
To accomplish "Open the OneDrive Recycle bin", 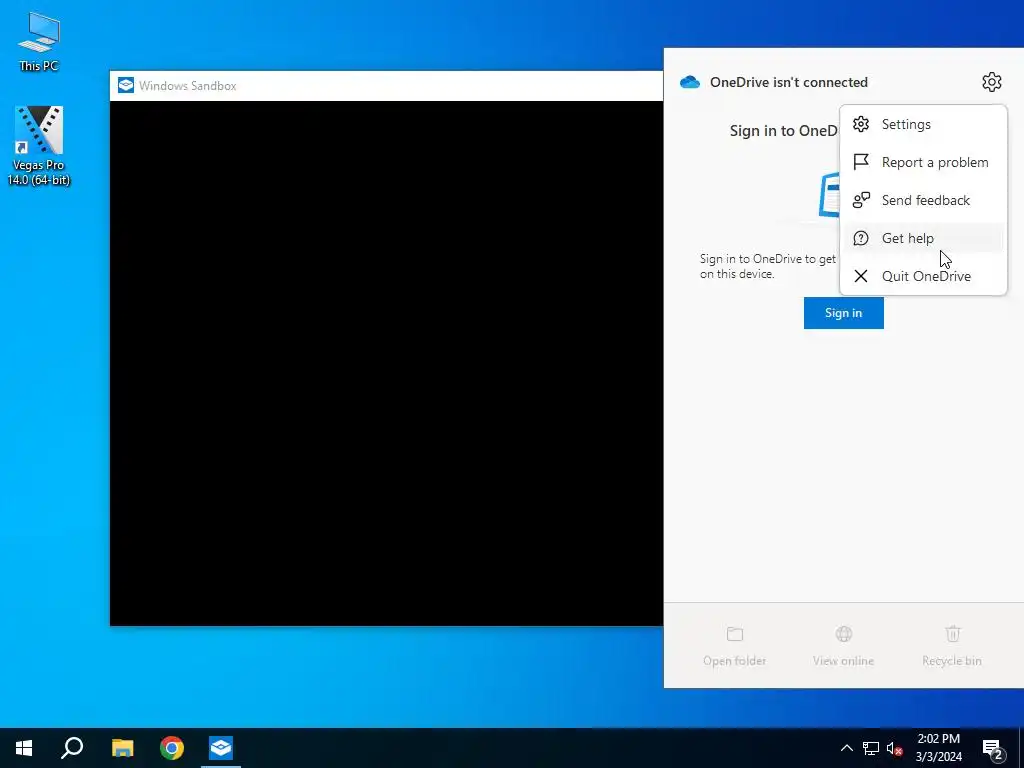I will [x=952, y=646].
